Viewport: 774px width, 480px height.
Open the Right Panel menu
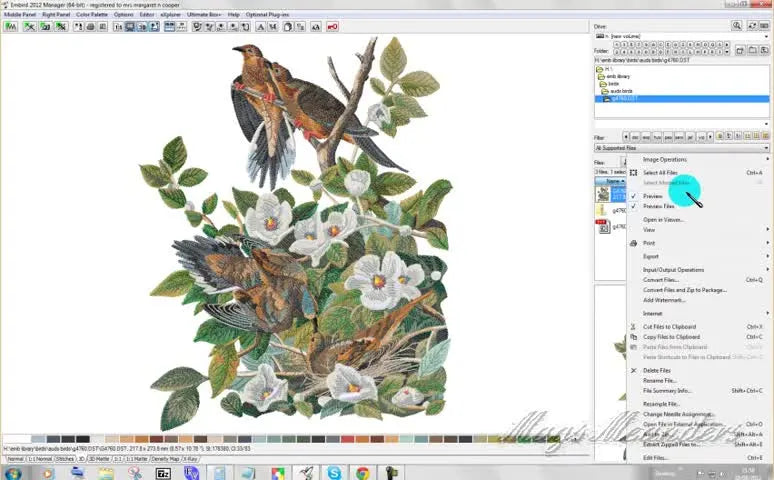56,15
